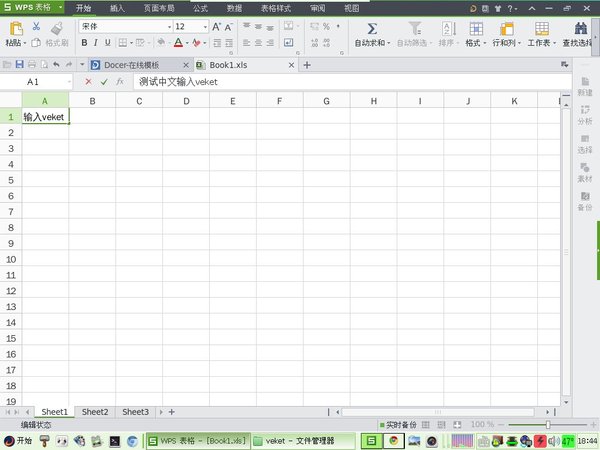Click the skin (T-shirt) icon in title bar
The height and width of the screenshot is (450, 600).
[x=497, y=8]
